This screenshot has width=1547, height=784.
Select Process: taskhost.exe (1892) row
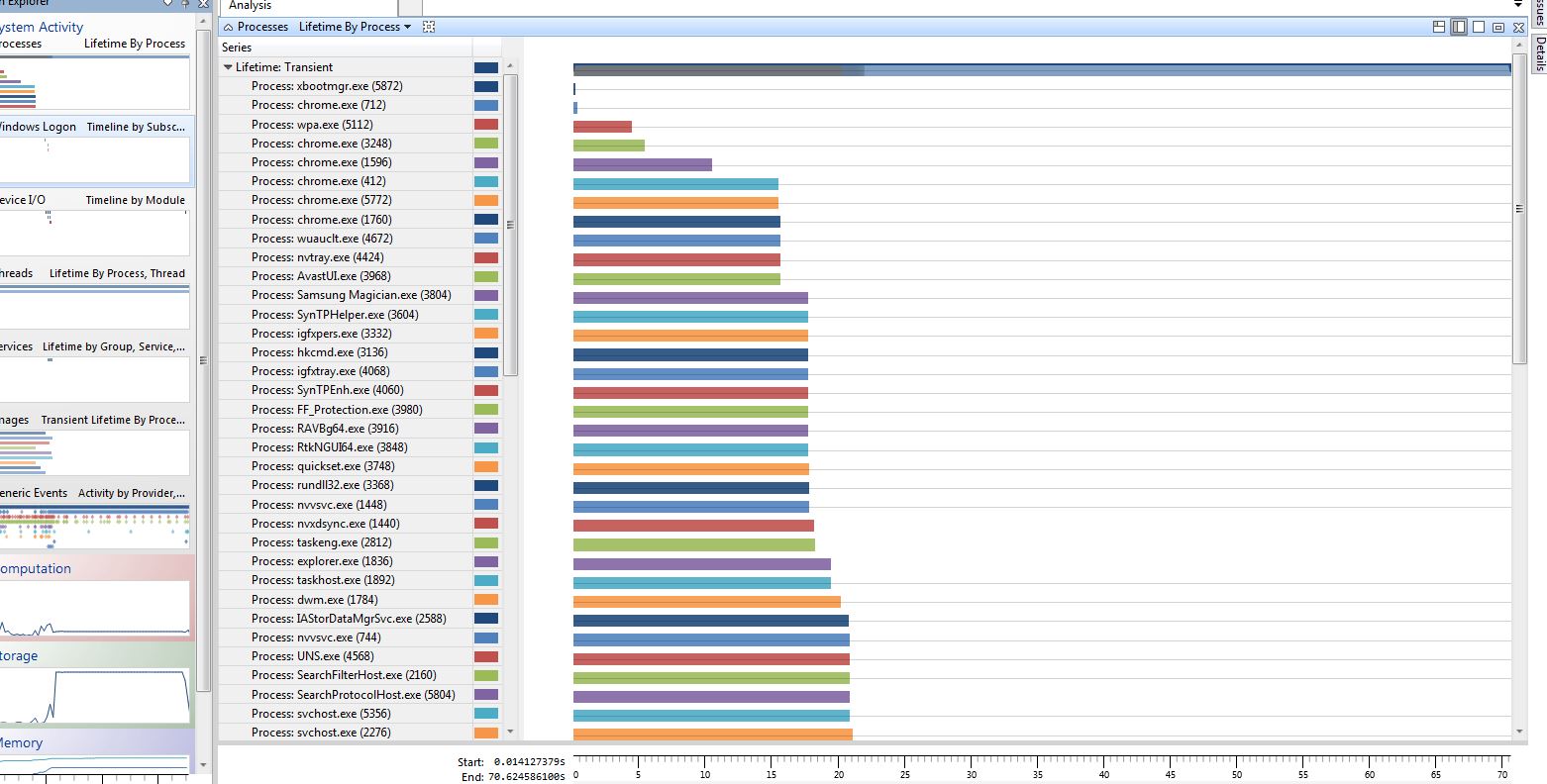coord(346,580)
